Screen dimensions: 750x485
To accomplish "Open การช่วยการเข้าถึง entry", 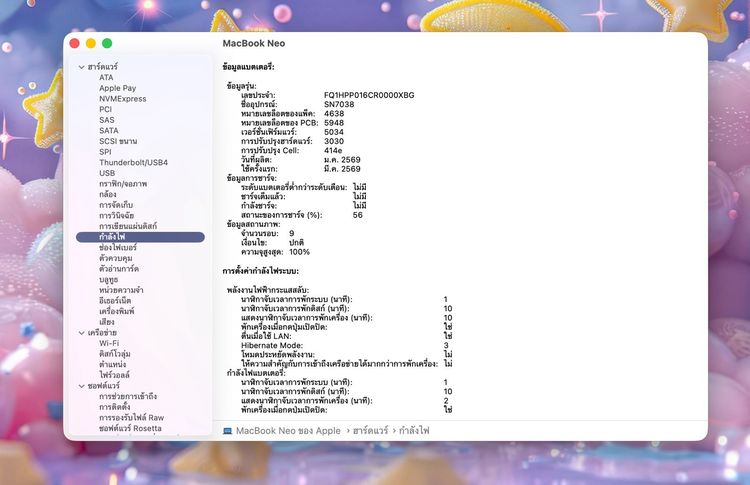I will [x=128, y=396].
